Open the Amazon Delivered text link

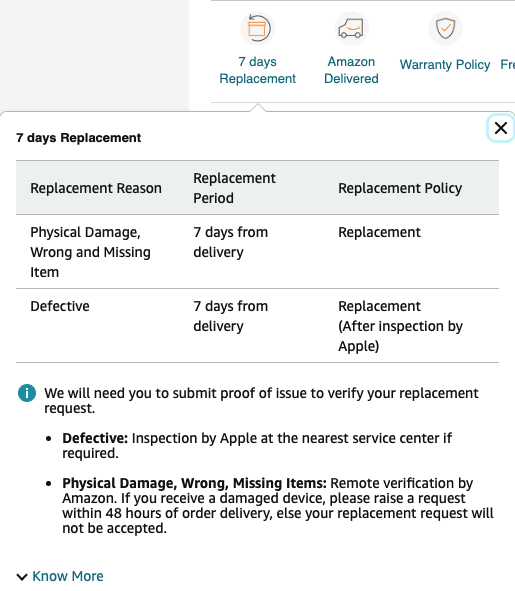[351, 70]
